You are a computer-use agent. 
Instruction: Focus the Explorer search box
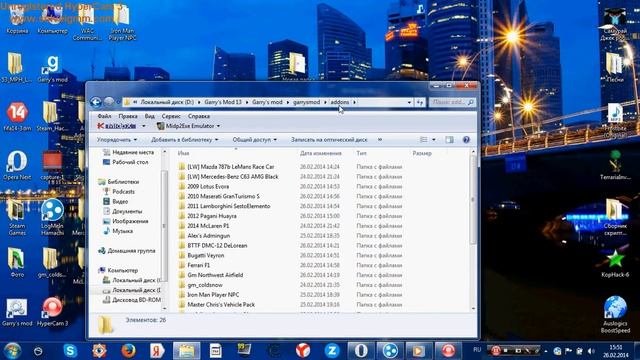point(452,102)
